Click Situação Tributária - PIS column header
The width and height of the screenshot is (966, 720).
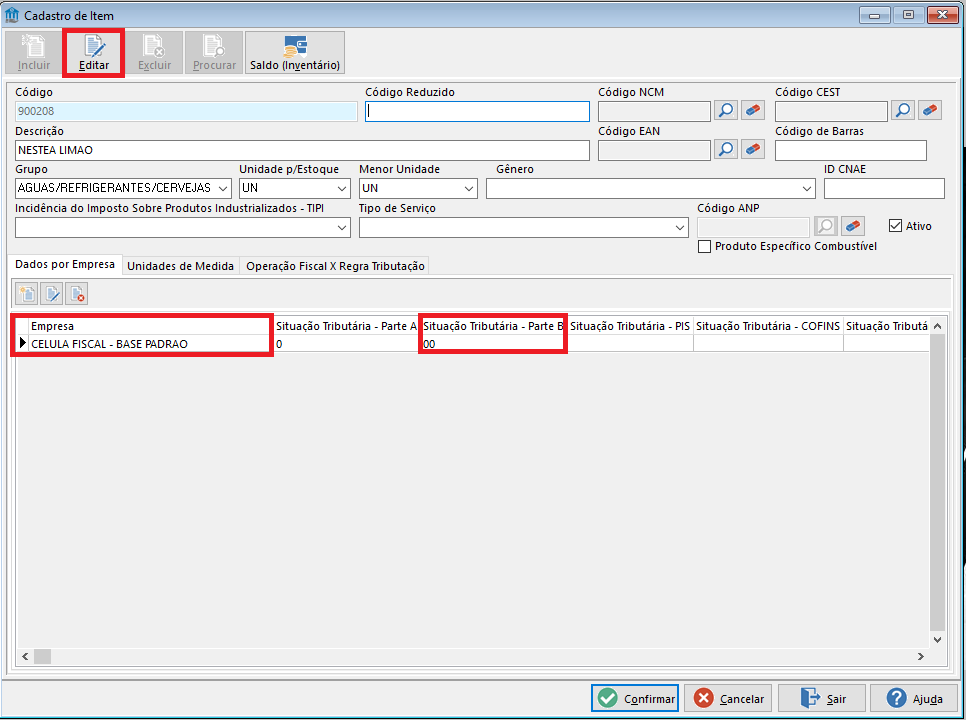630,326
